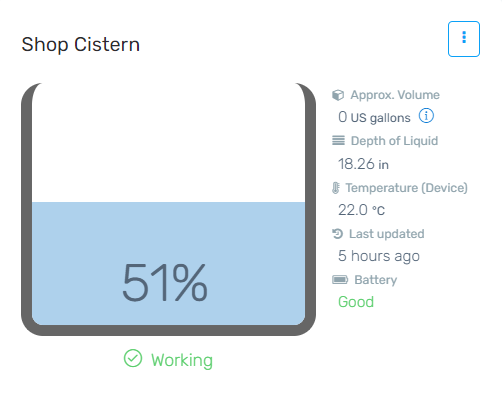502x393 pixels.
Task: Click the 18.26 in depth value
Action: click(363, 164)
